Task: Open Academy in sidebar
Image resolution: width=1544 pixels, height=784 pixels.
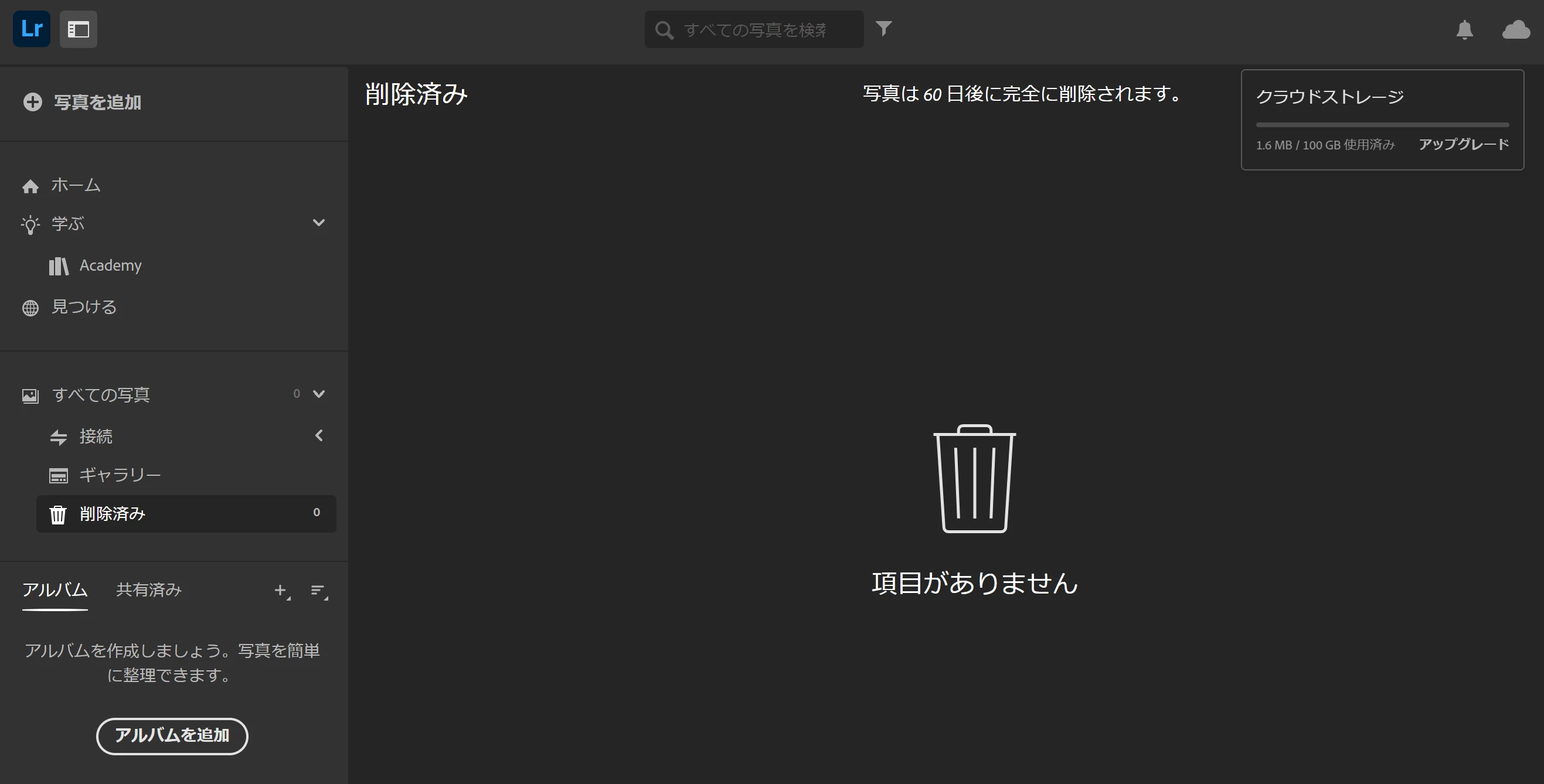Action: [110, 265]
